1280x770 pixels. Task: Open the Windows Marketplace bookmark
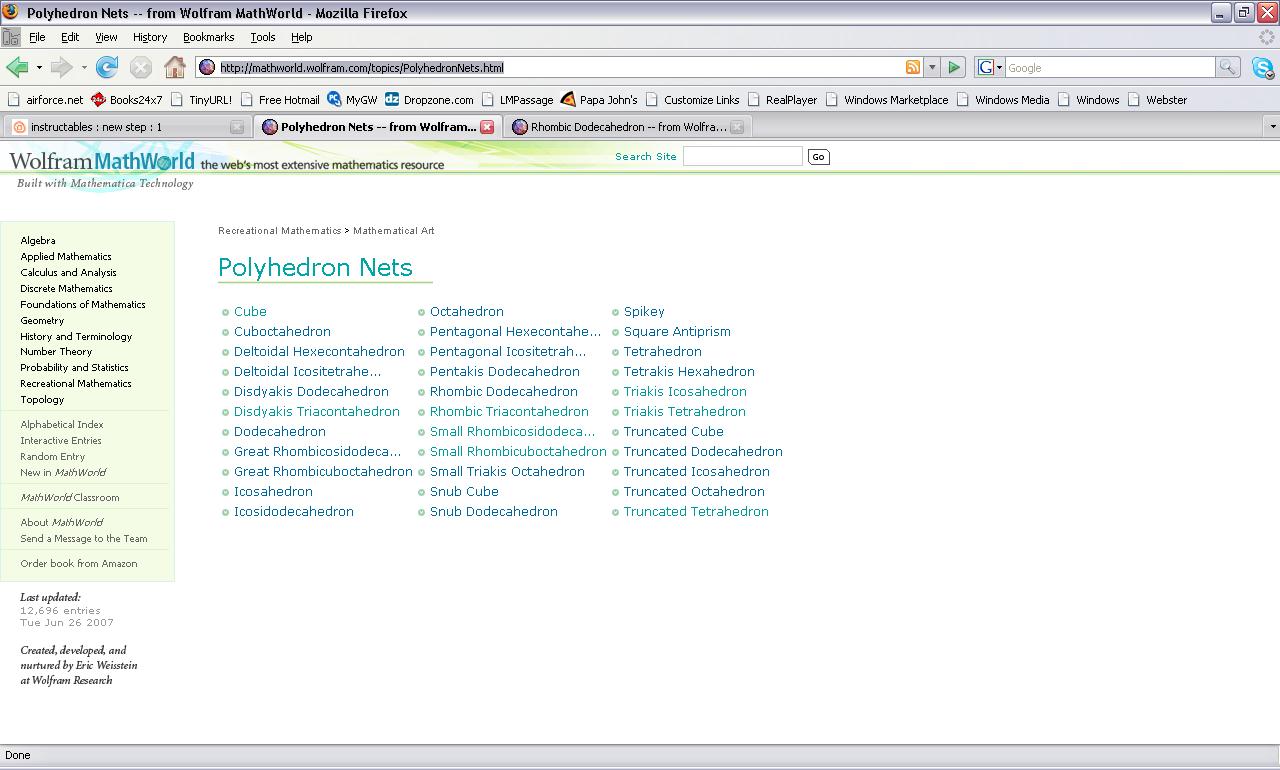(x=887, y=100)
